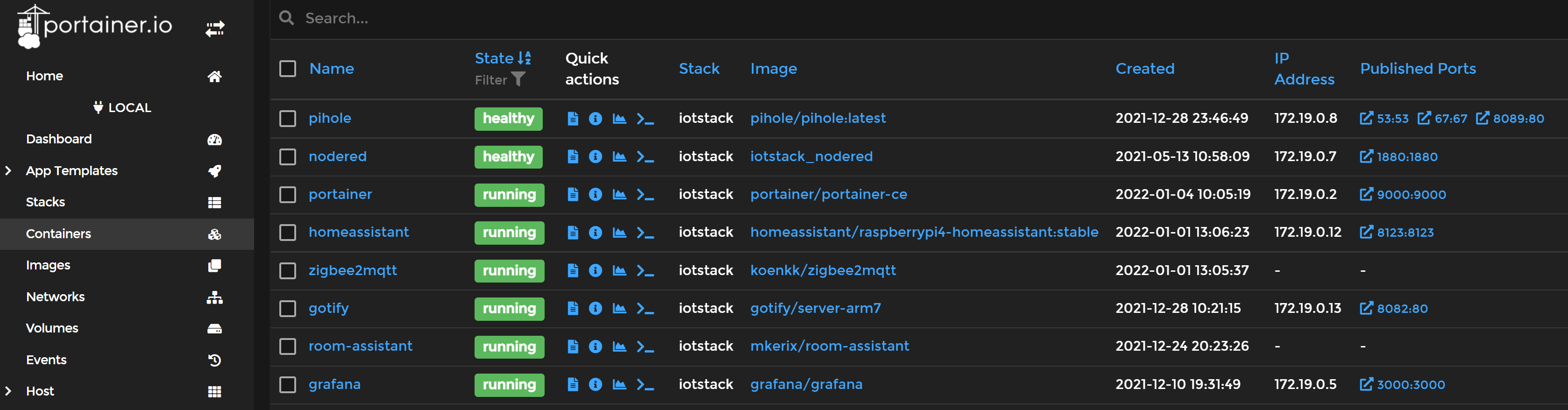
Task: Sort by Created column header
Action: (1144, 69)
